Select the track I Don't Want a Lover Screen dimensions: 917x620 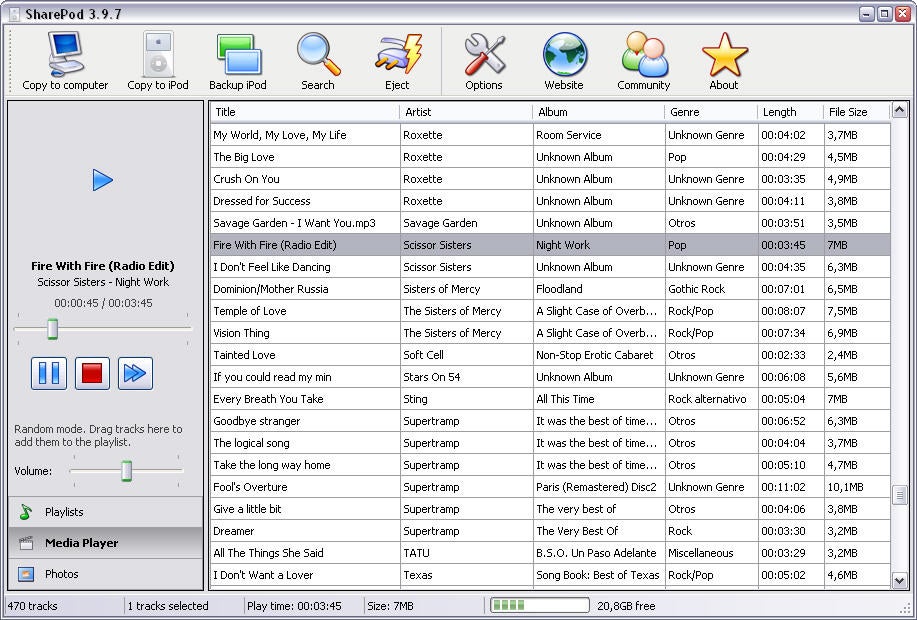[x=550, y=575]
